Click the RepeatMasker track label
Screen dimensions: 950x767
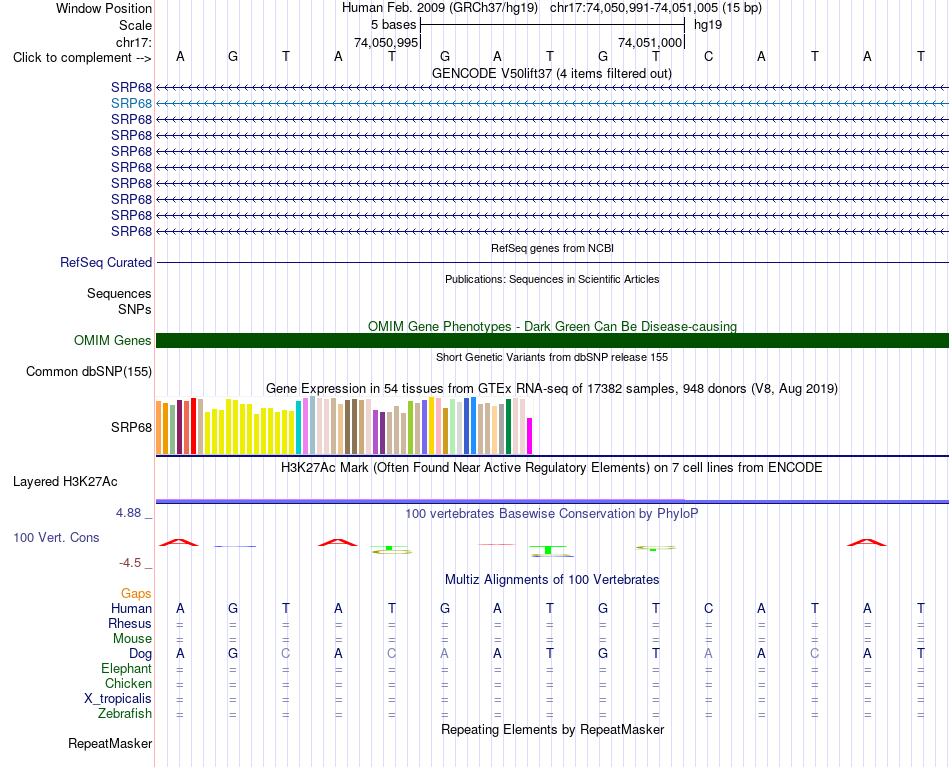click(x=110, y=743)
